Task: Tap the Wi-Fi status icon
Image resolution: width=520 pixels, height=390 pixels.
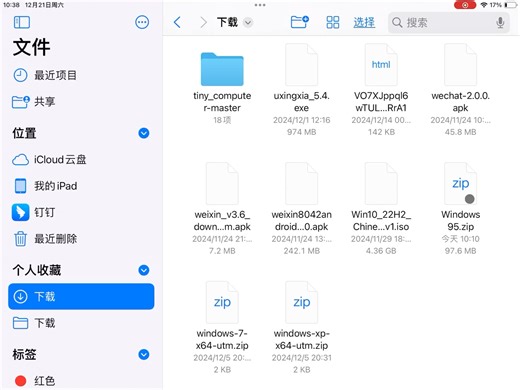Action: [x=484, y=5]
